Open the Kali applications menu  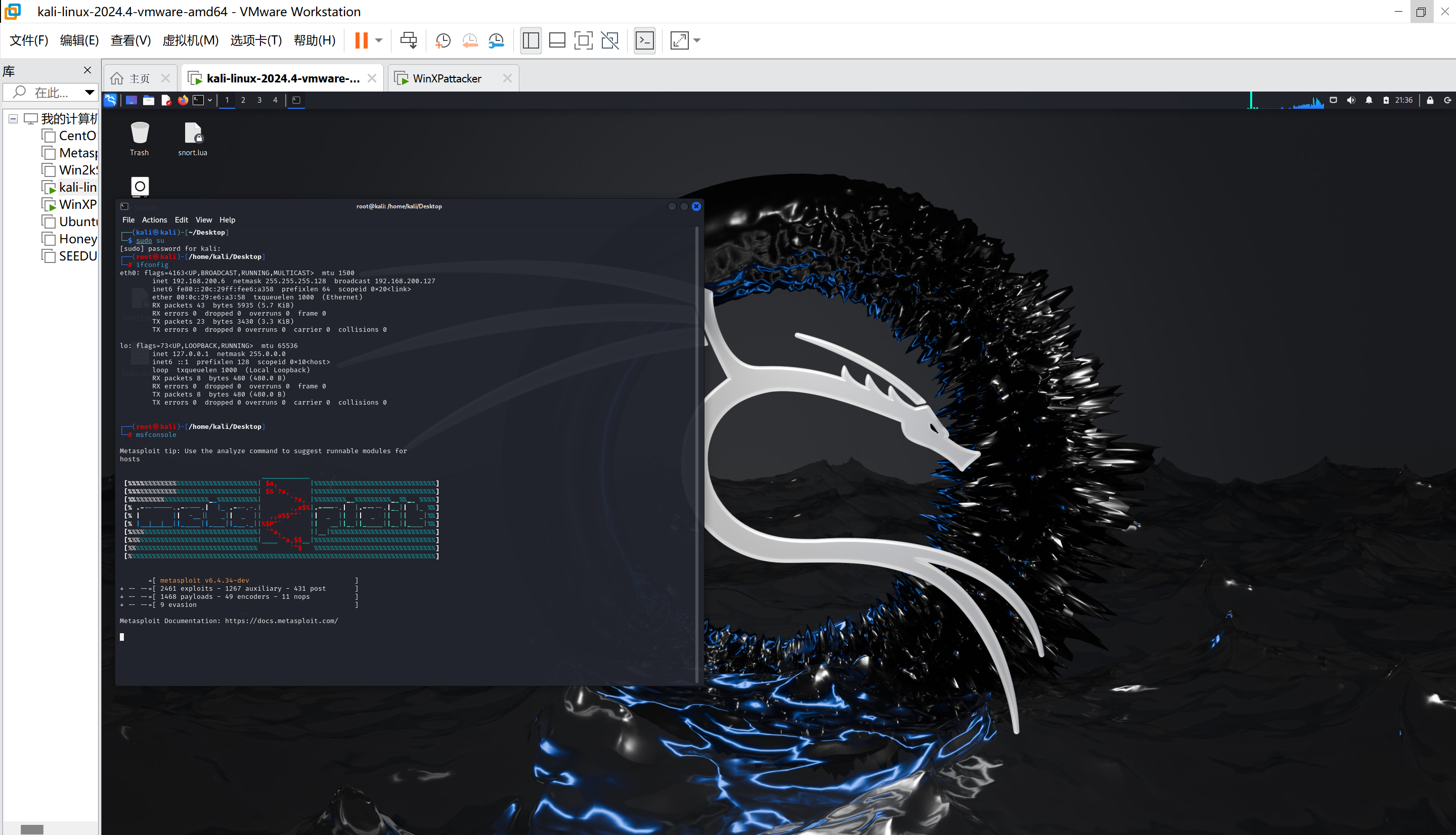110,100
